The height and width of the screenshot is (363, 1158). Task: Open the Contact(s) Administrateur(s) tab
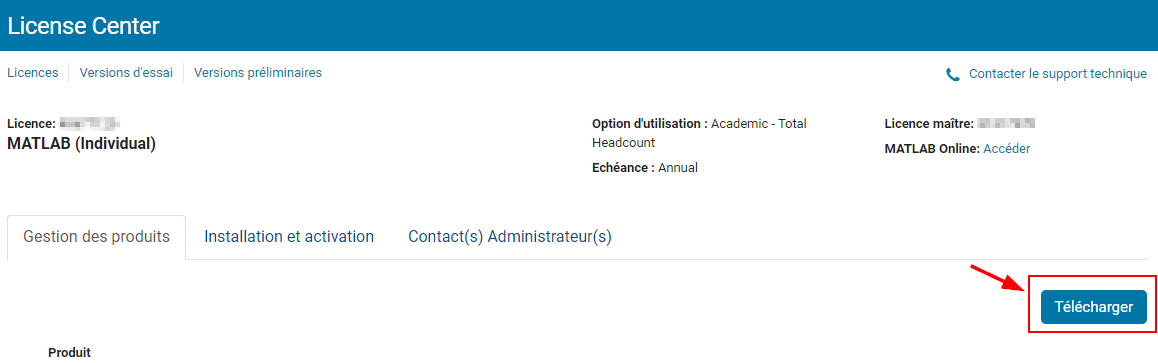point(510,237)
